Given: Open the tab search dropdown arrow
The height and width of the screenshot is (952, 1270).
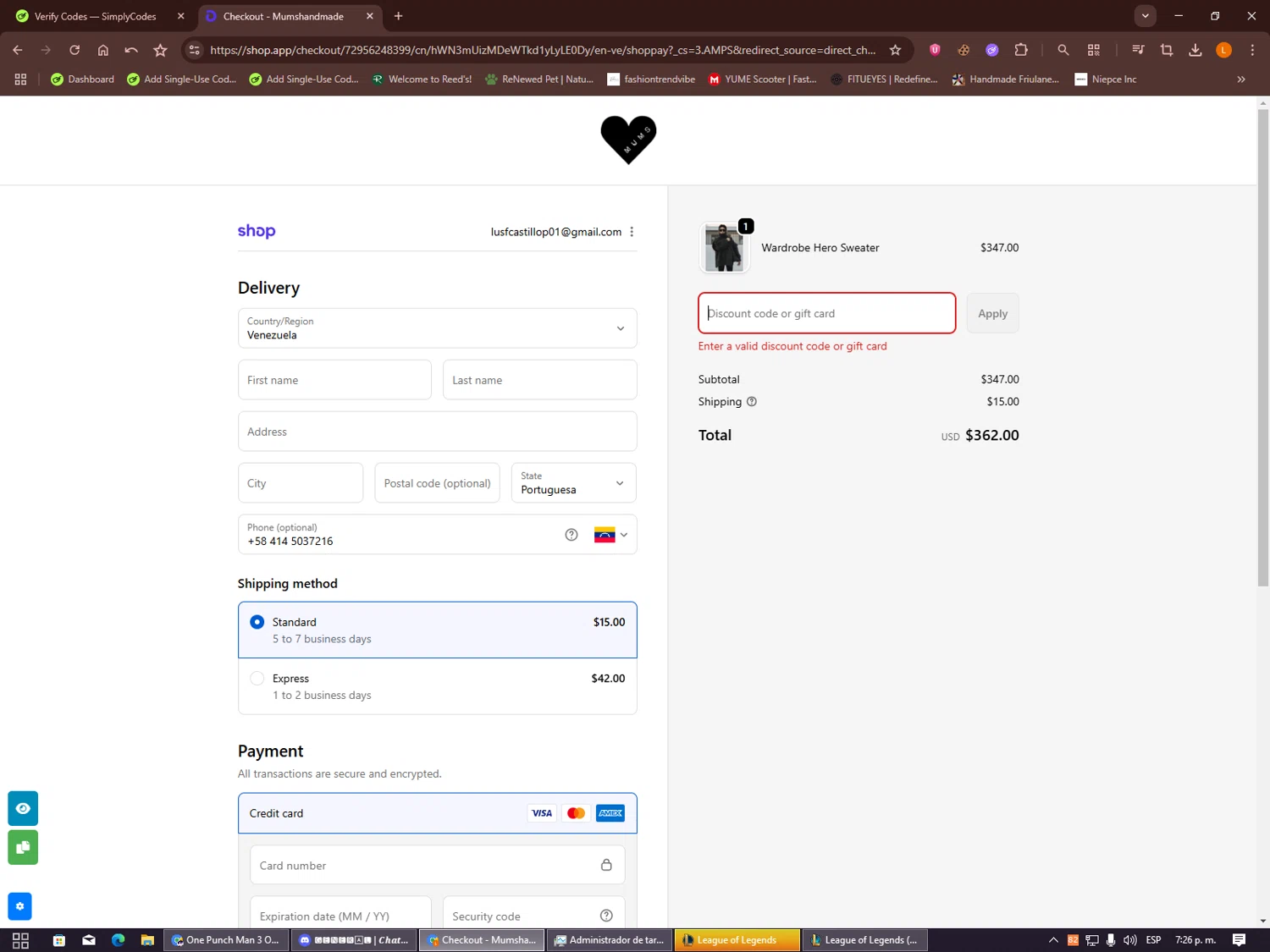Looking at the screenshot, I should click(1145, 16).
